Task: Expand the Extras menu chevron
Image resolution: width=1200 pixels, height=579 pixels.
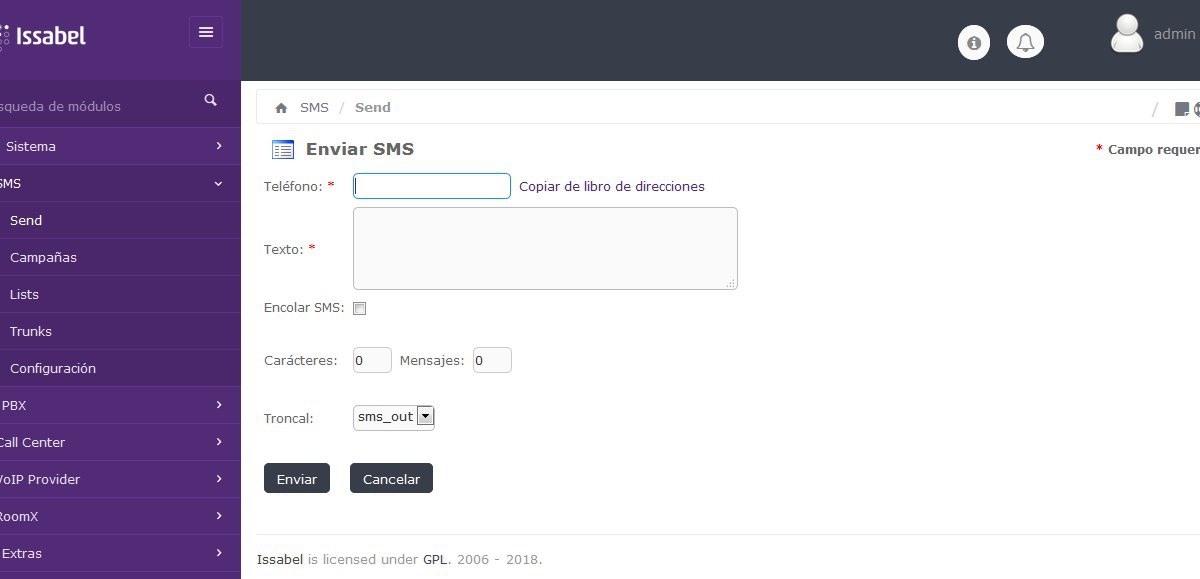Action: pyautogui.click(x=219, y=553)
